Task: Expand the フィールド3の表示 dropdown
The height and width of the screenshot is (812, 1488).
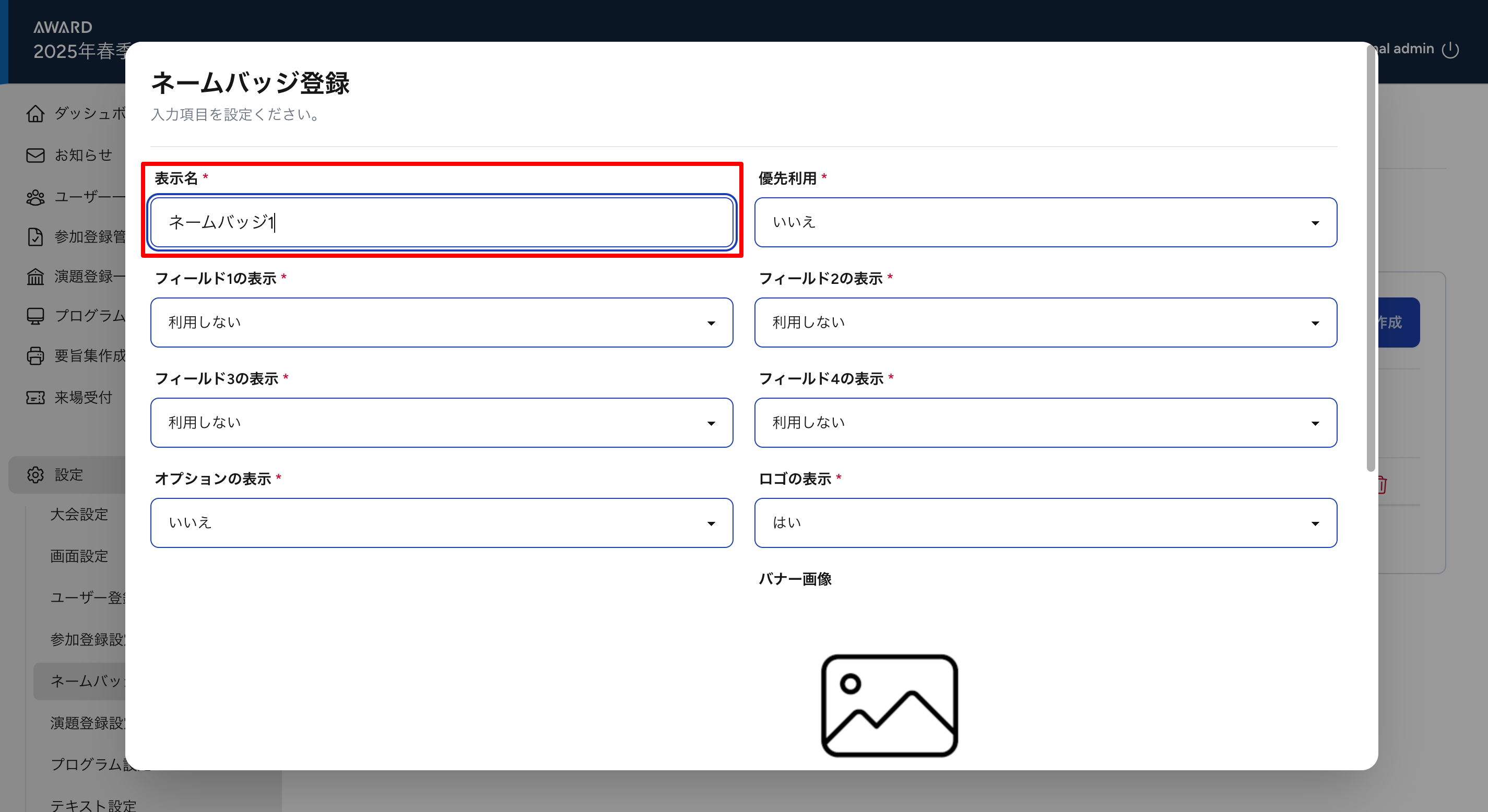Action: (441, 423)
